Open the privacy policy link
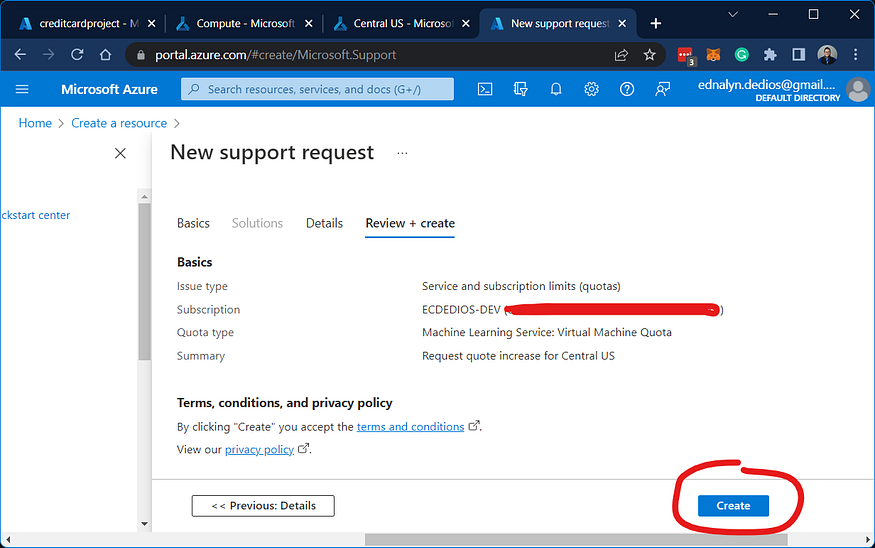 [x=259, y=449]
